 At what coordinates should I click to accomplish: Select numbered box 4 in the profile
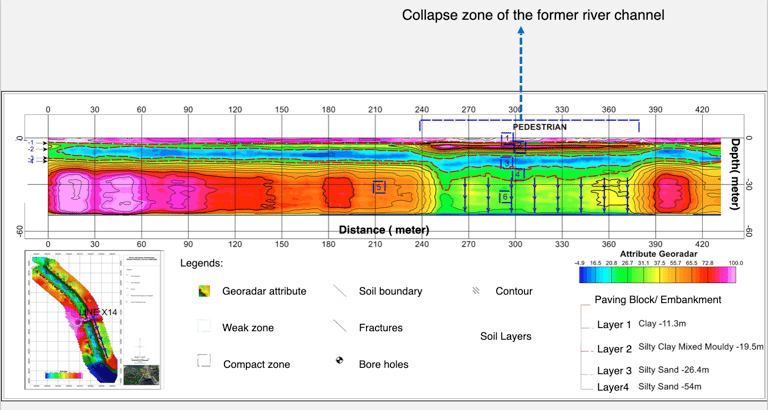[518, 174]
